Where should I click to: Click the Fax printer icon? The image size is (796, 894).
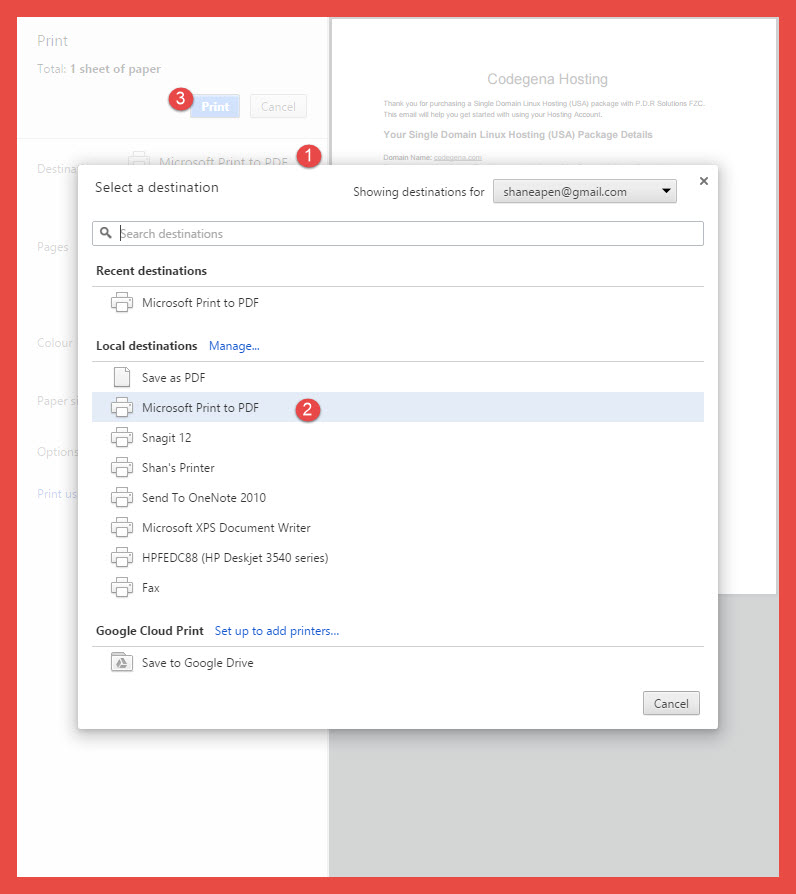pos(121,587)
